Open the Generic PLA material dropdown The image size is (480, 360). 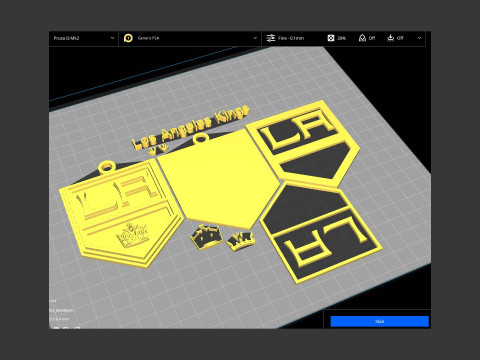(x=190, y=38)
